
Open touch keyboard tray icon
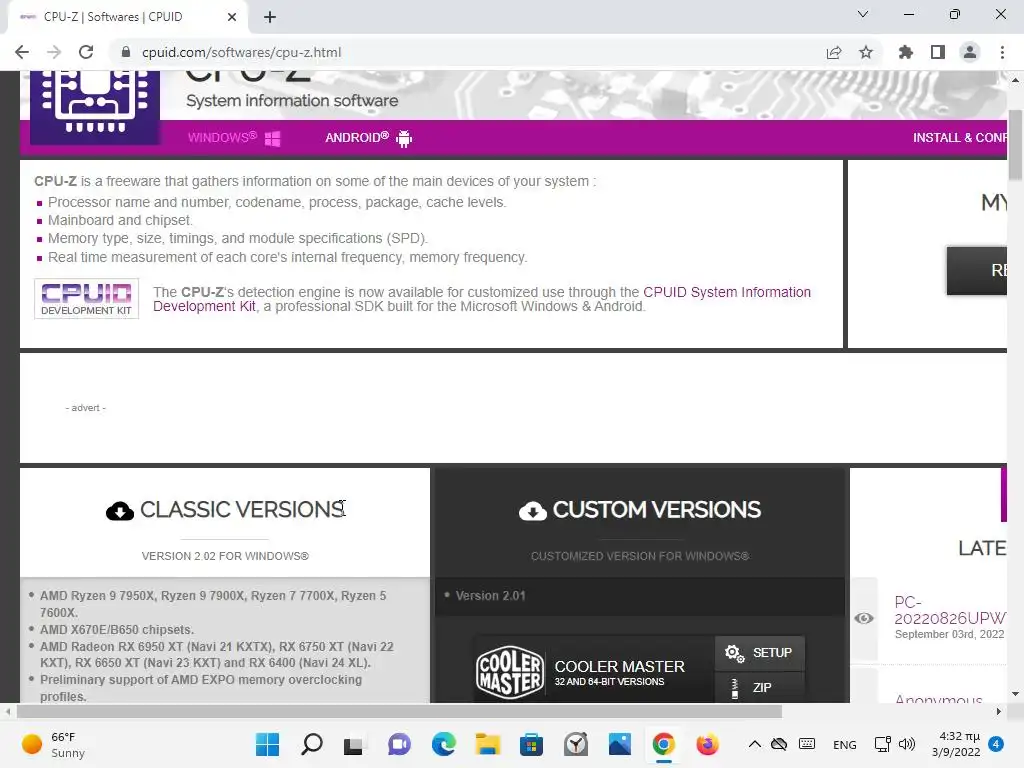click(807, 744)
